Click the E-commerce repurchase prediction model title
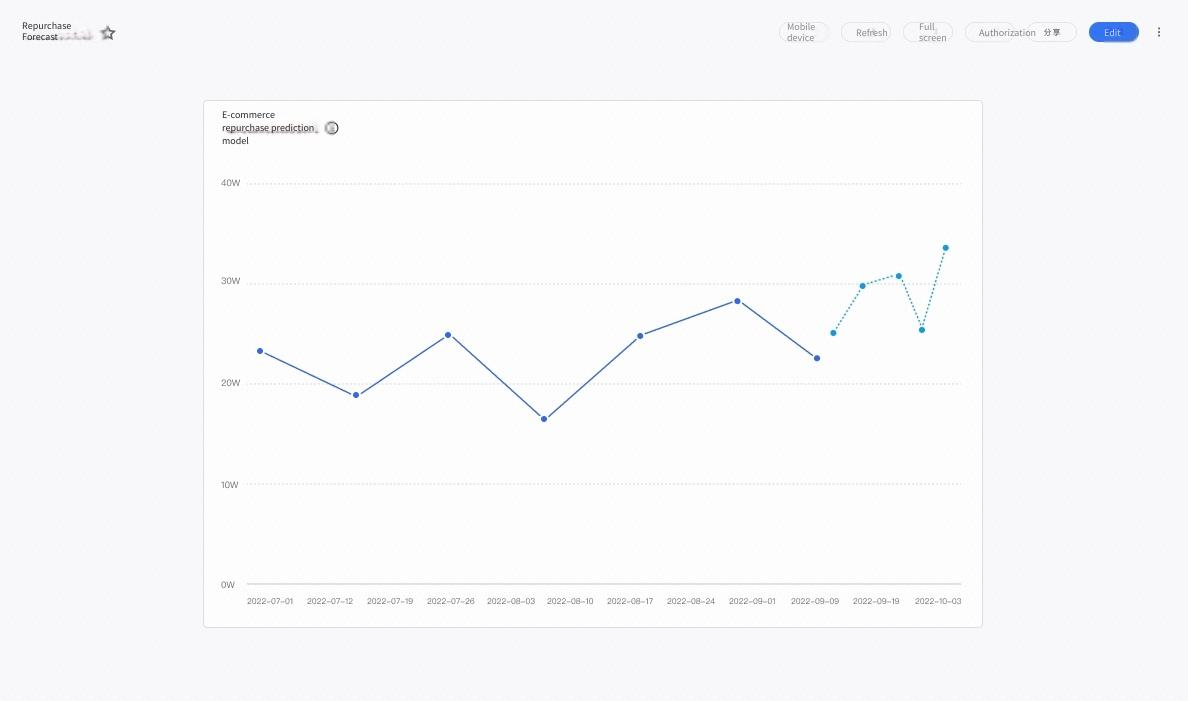The width and height of the screenshot is (1188, 701). click(x=268, y=128)
